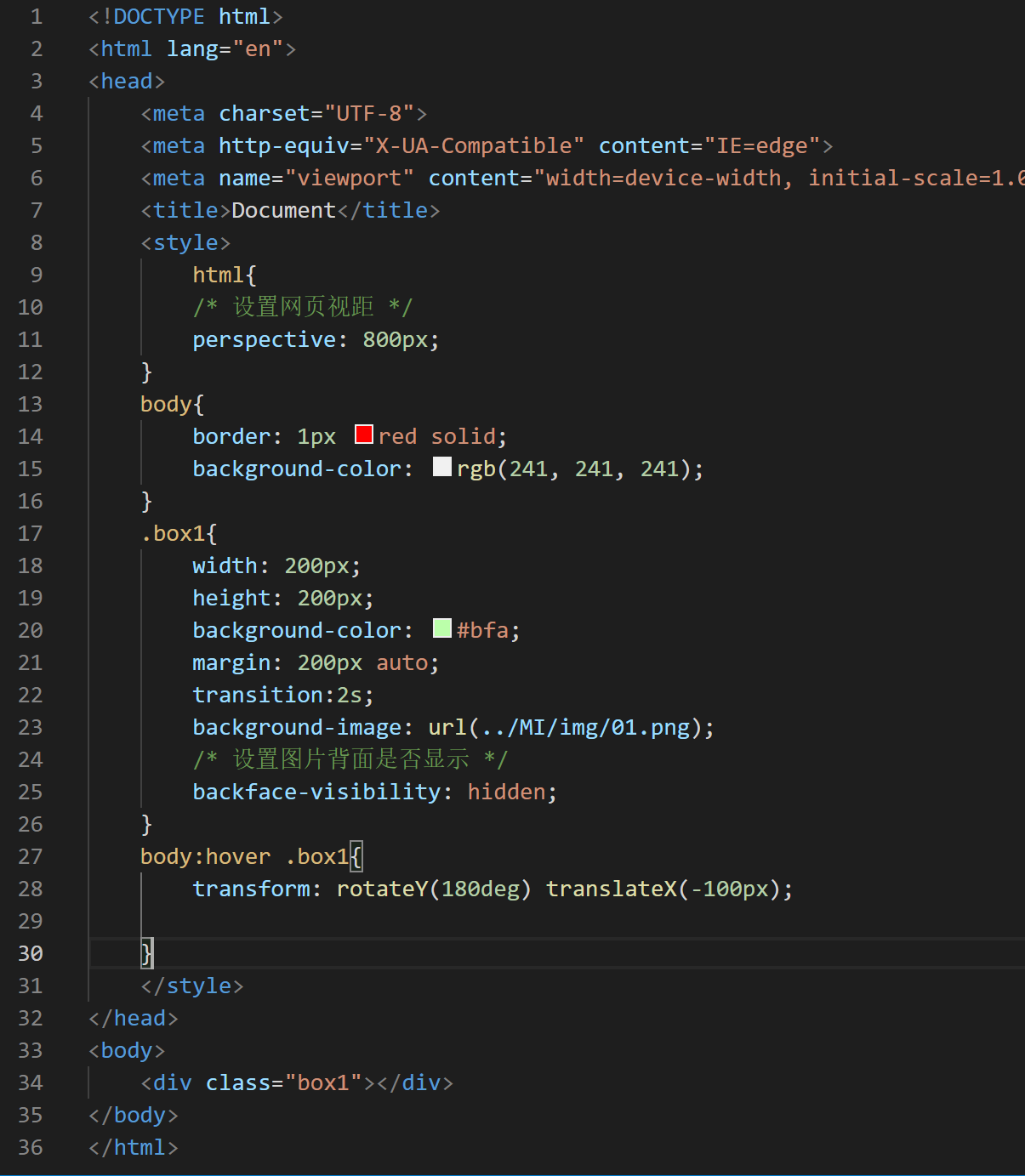Click 'Document' title text

[x=284, y=210]
